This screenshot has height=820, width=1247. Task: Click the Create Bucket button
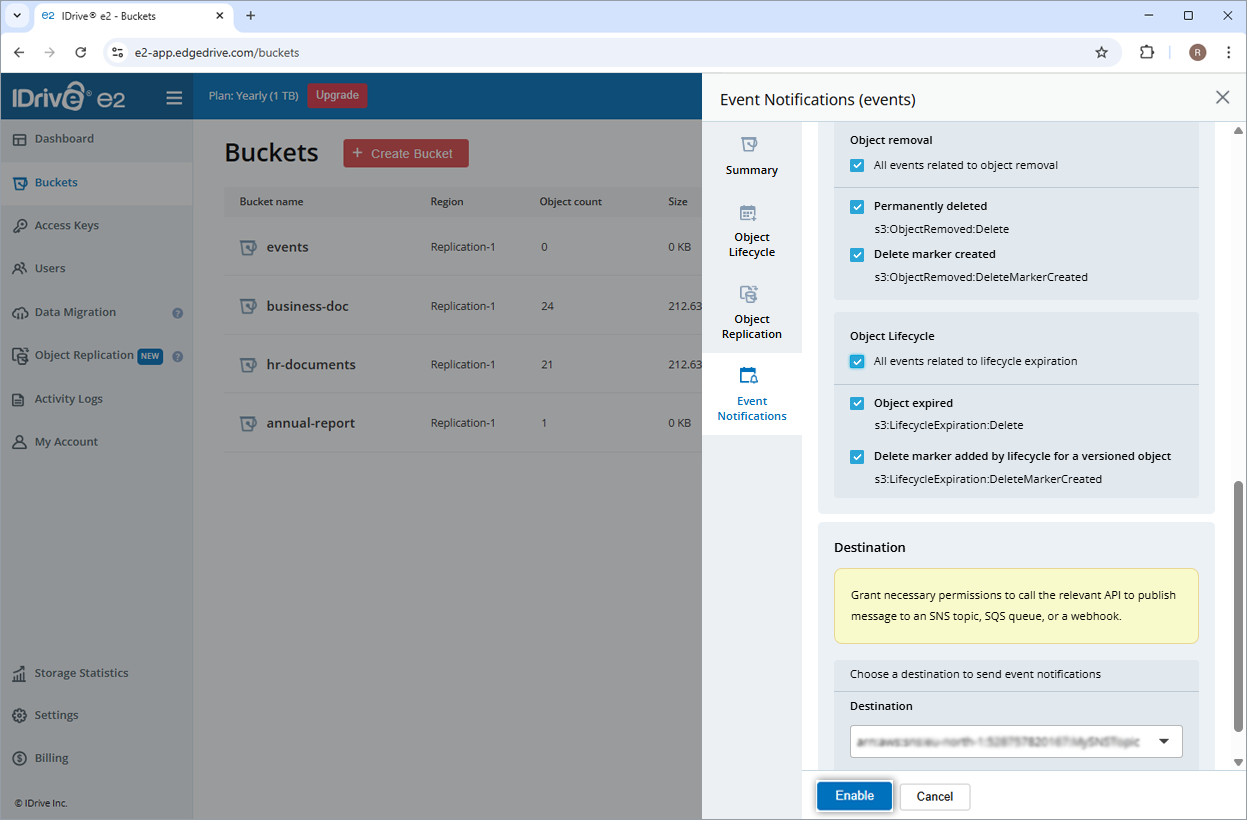pos(406,153)
